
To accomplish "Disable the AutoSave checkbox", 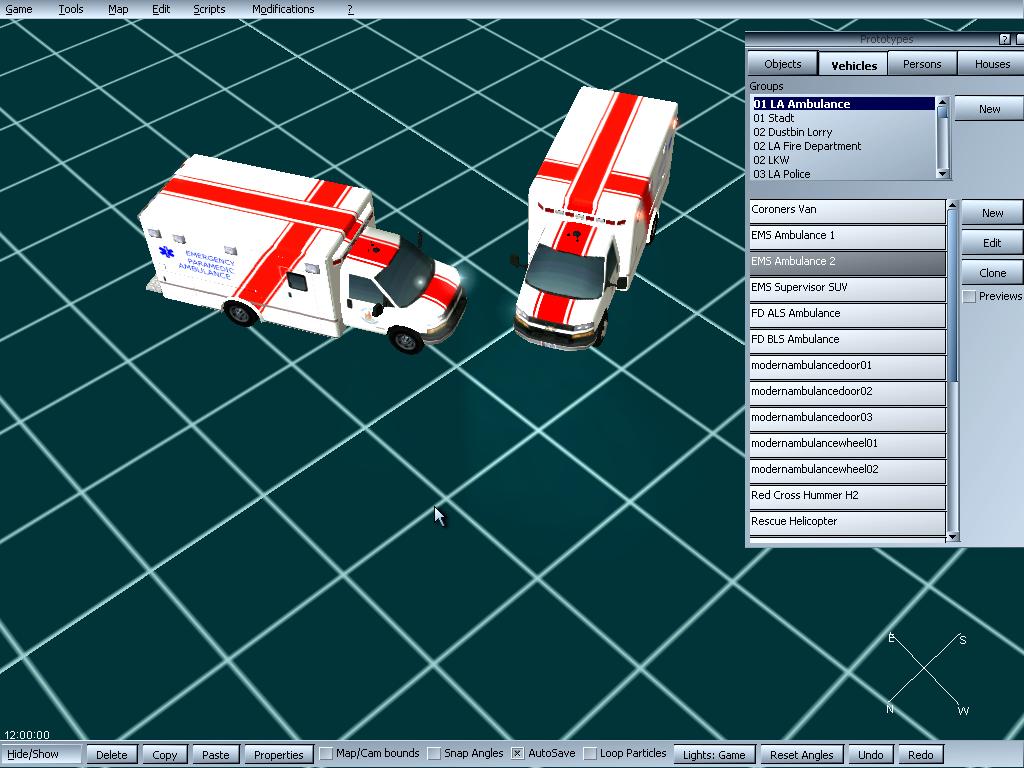I will [x=517, y=754].
